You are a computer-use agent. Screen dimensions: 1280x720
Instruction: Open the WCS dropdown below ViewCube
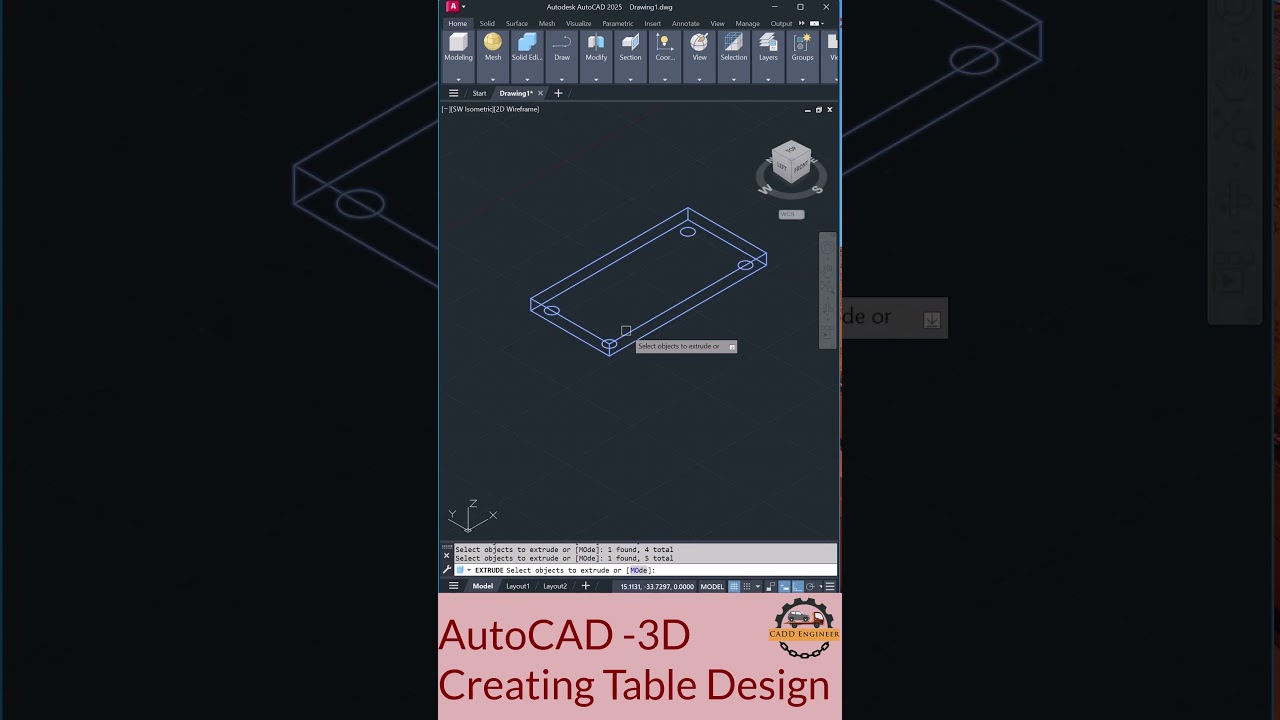791,214
